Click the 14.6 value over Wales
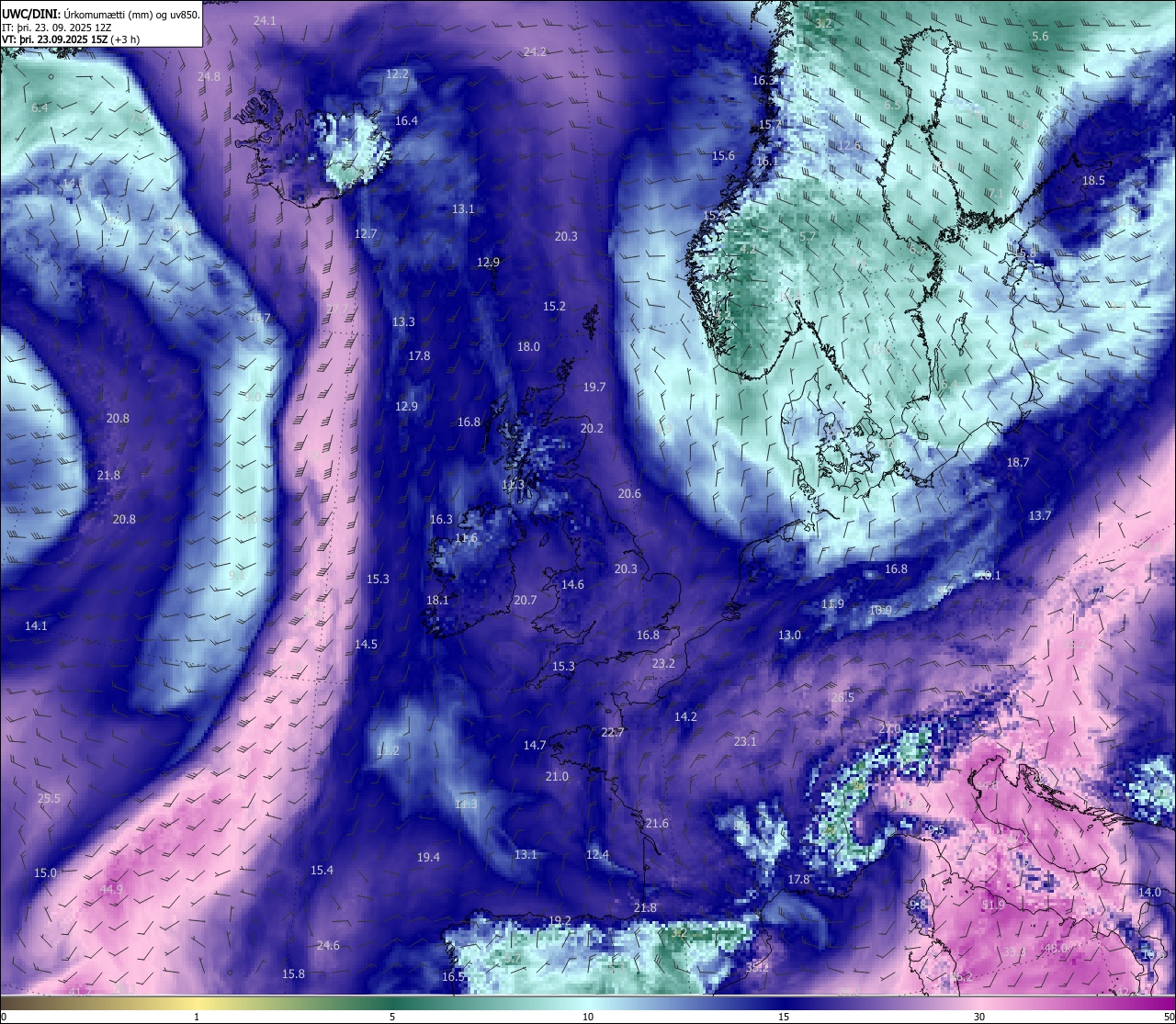This screenshot has height=1024, width=1176. pyautogui.click(x=573, y=585)
